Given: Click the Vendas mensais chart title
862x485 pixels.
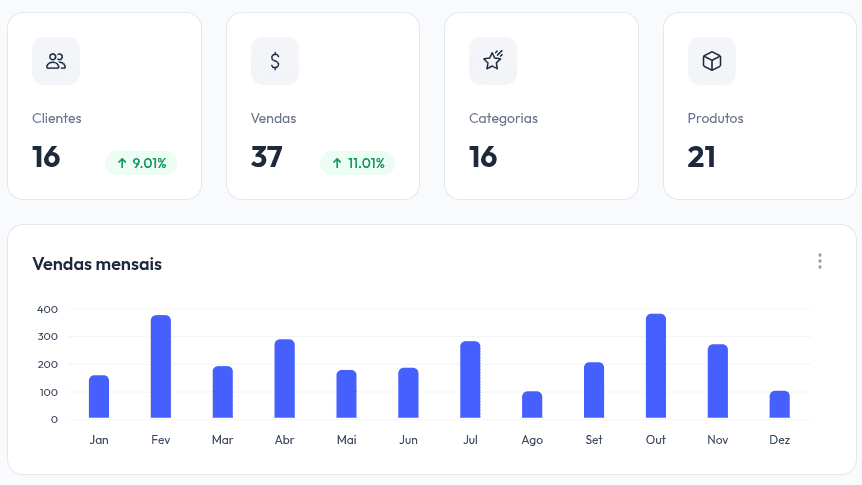Looking at the screenshot, I should click(x=97, y=264).
